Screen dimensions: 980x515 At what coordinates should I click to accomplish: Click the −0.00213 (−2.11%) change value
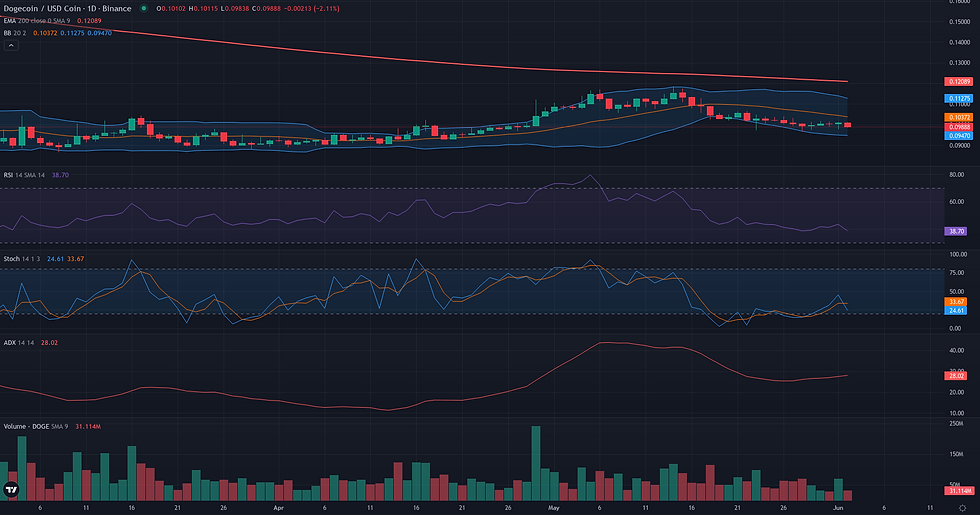click(x=311, y=9)
